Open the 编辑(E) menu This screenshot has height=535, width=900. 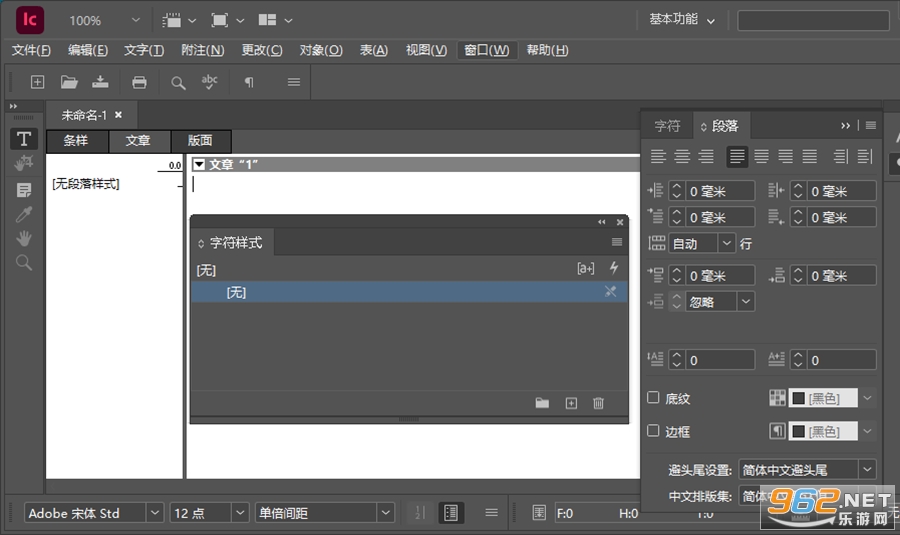pos(88,51)
